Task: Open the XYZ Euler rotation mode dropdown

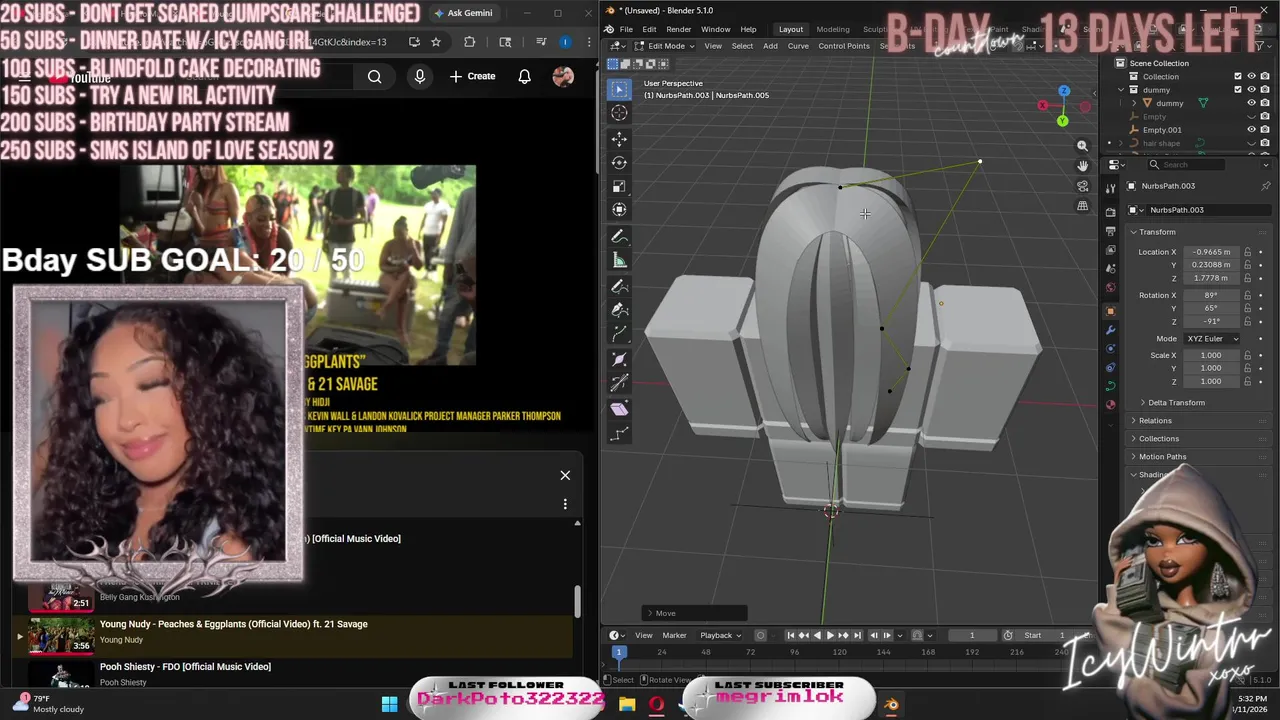Action: pos(1213,338)
